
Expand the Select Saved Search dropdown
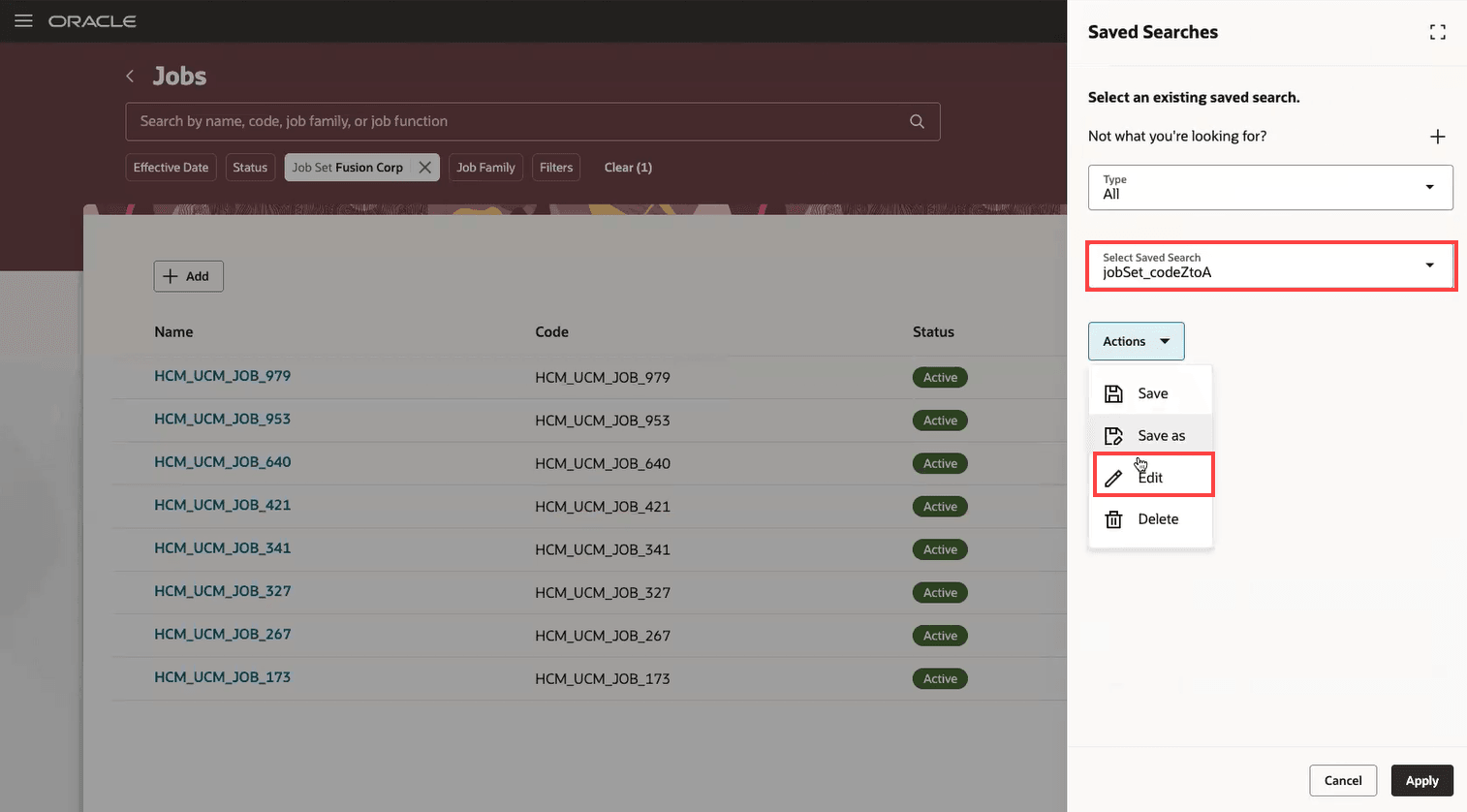(1269, 266)
